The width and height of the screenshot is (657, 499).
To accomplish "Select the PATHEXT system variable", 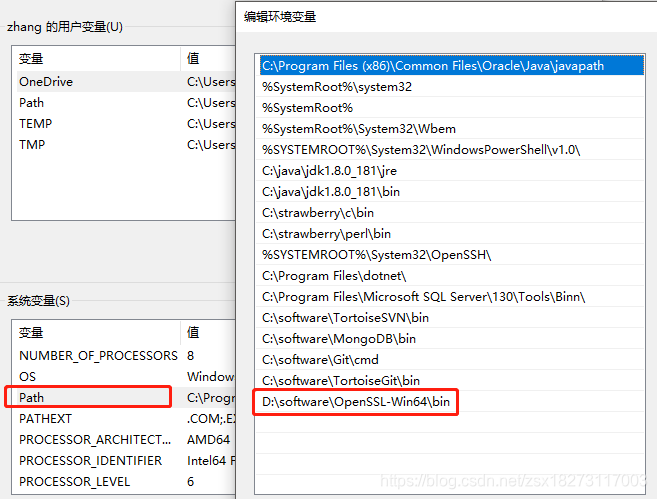I will pyautogui.click(x=126, y=419).
